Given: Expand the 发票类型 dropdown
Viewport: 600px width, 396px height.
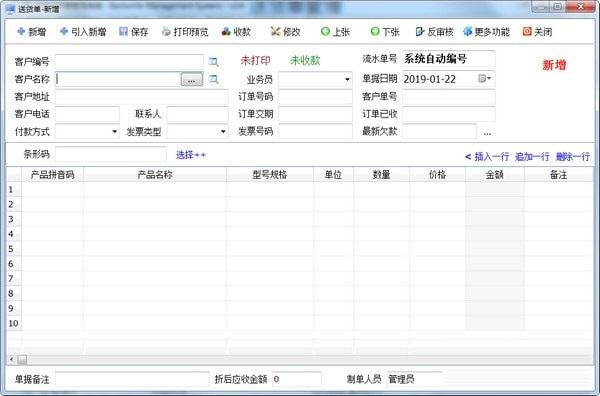Looking at the screenshot, I should (x=223, y=132).
